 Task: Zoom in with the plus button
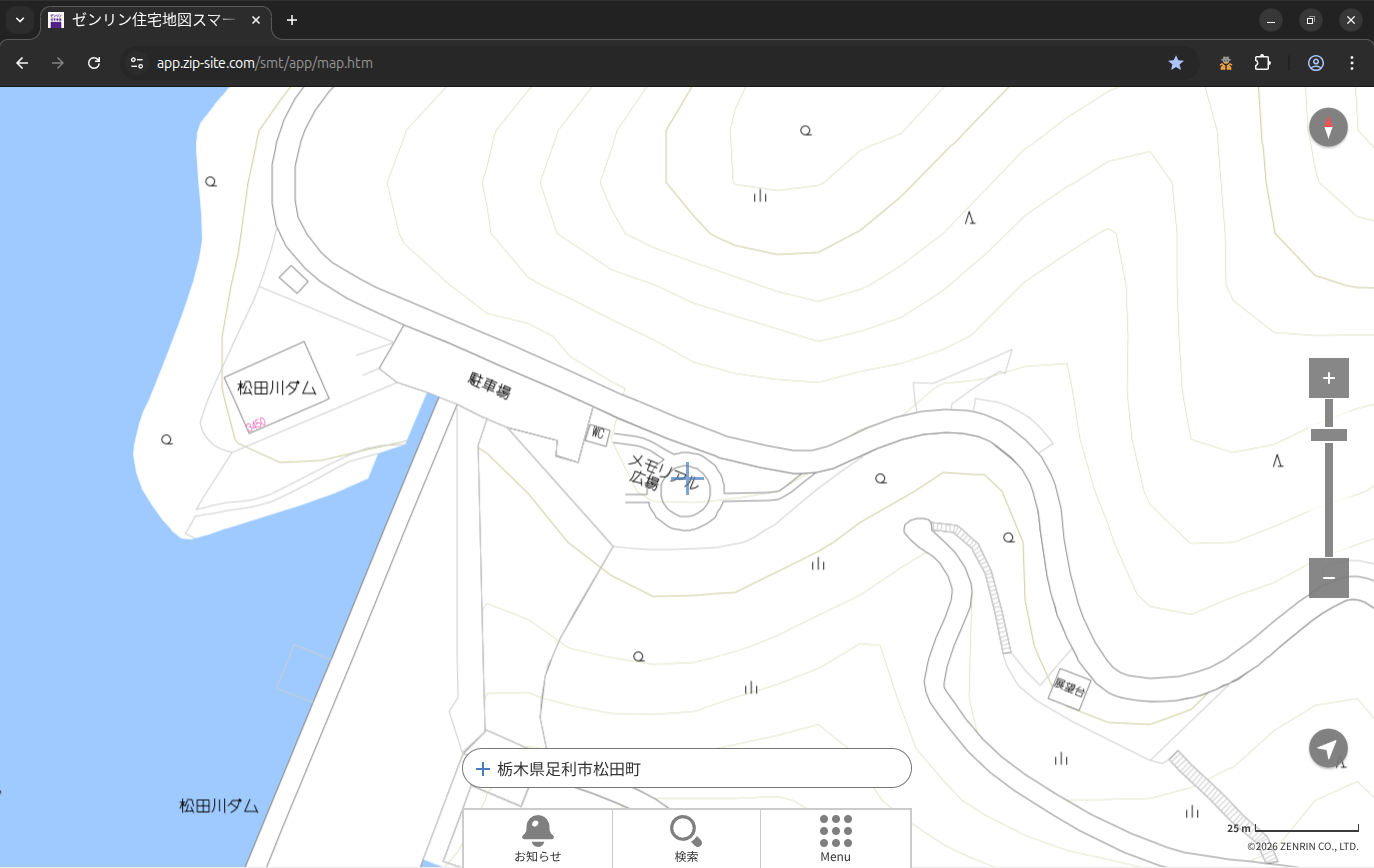point(1328,378)
